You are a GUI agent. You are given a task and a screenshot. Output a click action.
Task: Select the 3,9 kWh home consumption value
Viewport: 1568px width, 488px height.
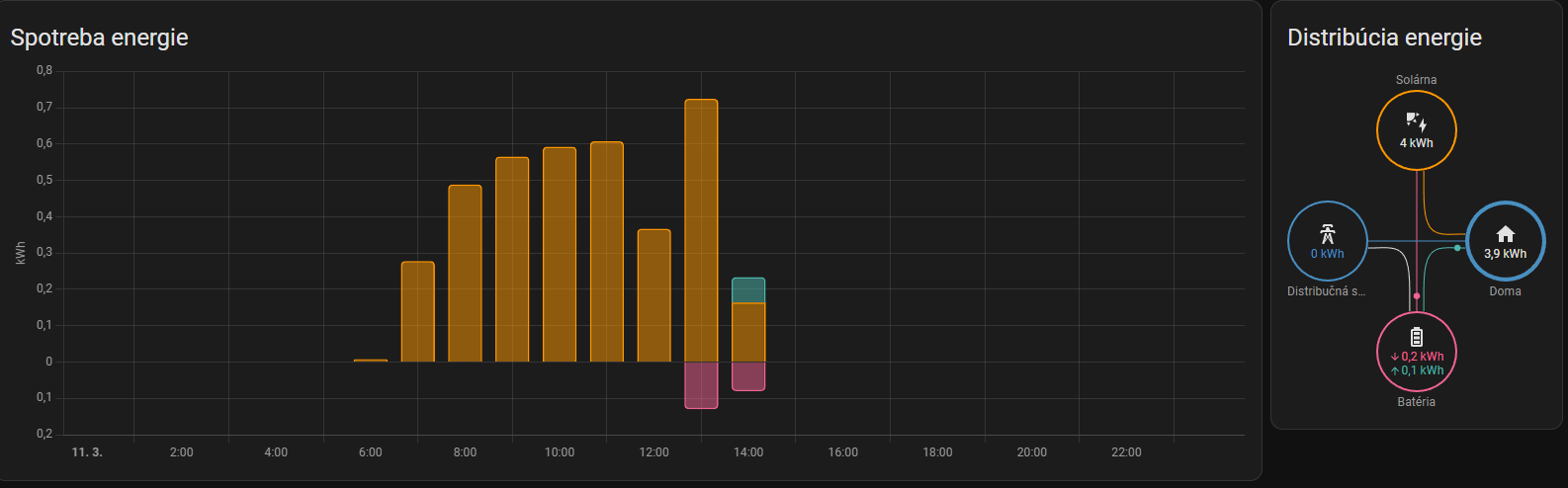(x=1505, y=254)
